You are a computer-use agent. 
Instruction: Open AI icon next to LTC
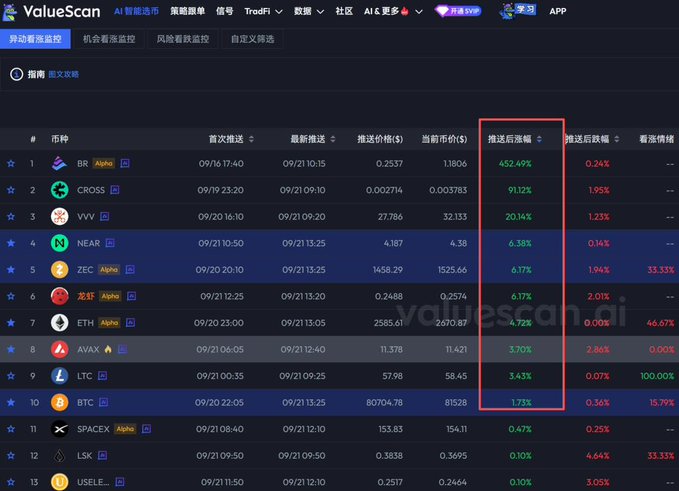tap(102, 375)
